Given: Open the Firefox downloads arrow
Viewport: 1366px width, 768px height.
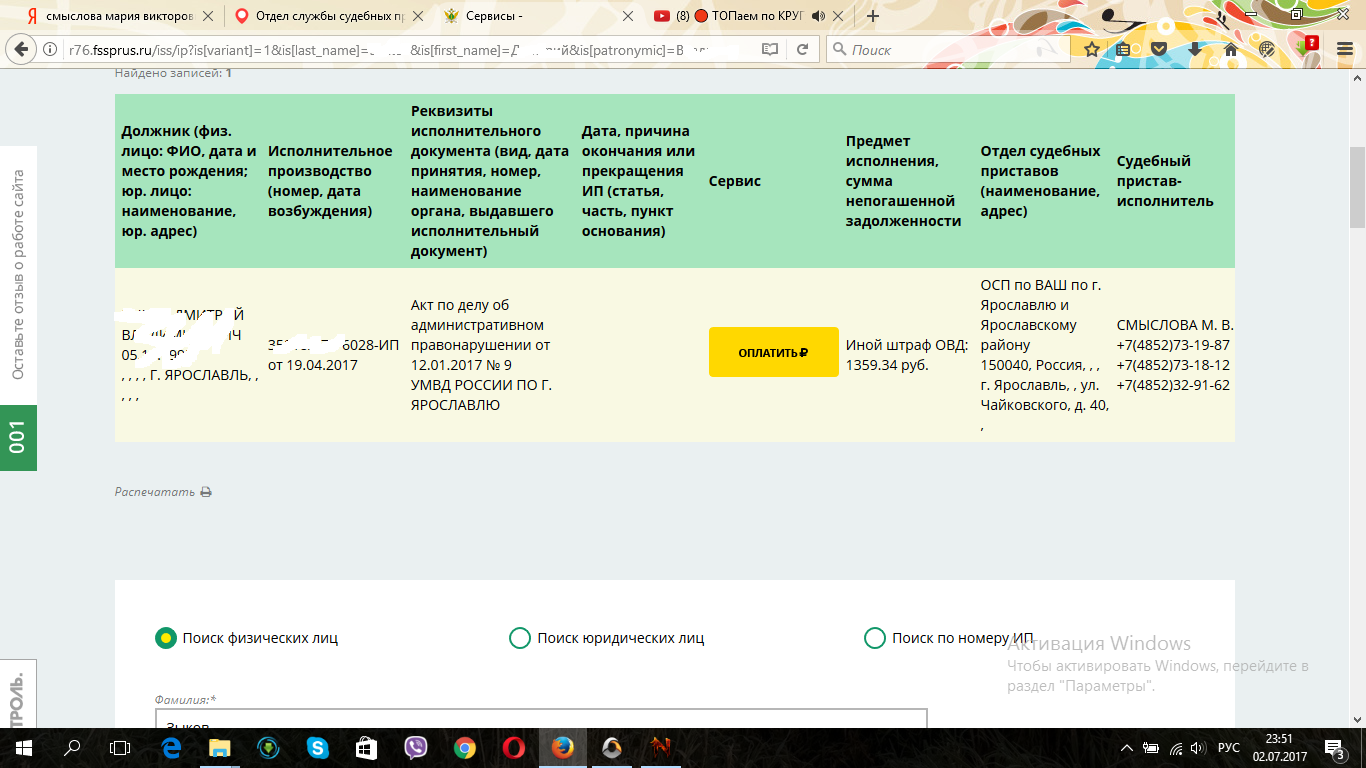Looking at the screenshot, I should pyautogui.click(x=1195, y=49).
